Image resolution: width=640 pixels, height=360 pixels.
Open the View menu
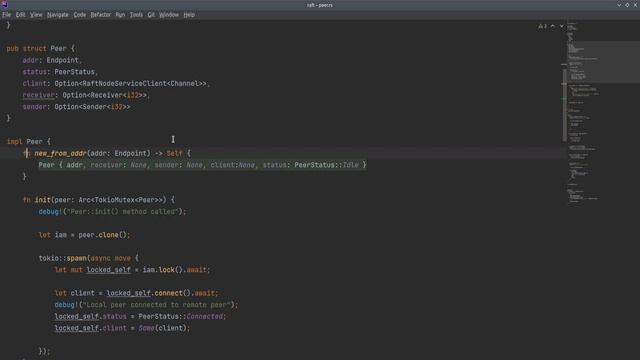point(36,15)
